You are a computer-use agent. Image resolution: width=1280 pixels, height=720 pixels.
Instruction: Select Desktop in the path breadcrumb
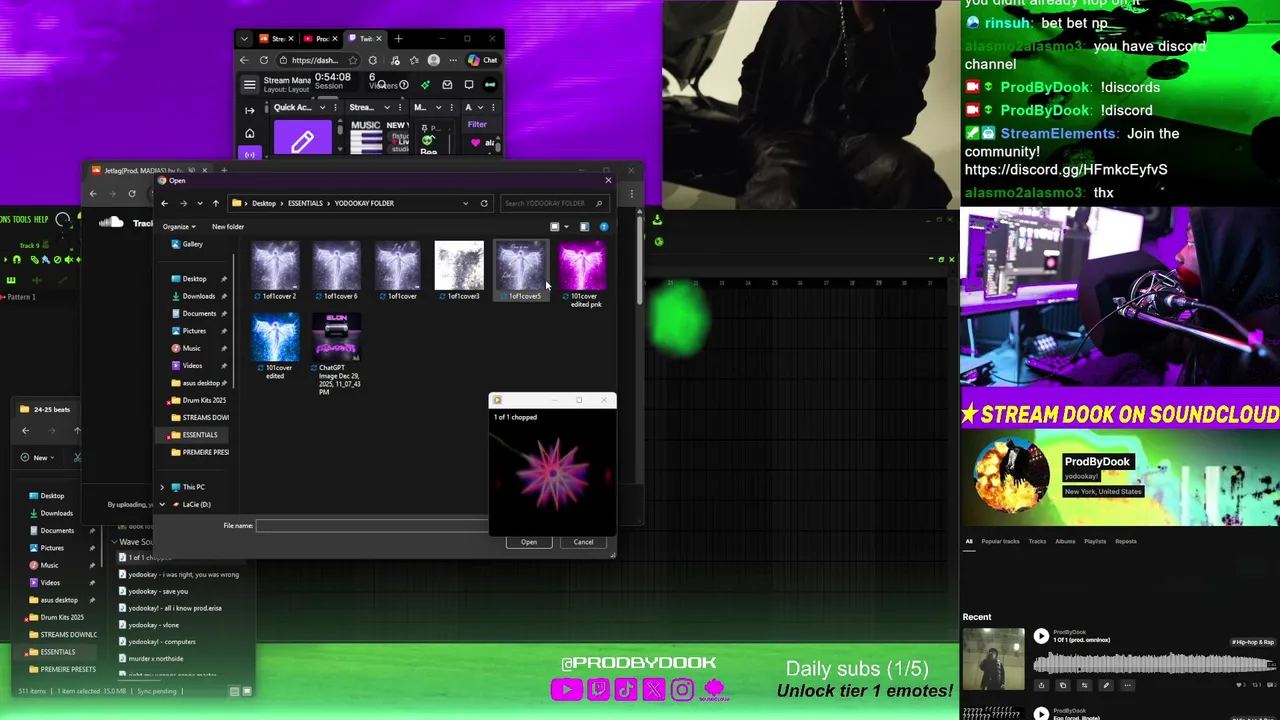click(264, 203)
